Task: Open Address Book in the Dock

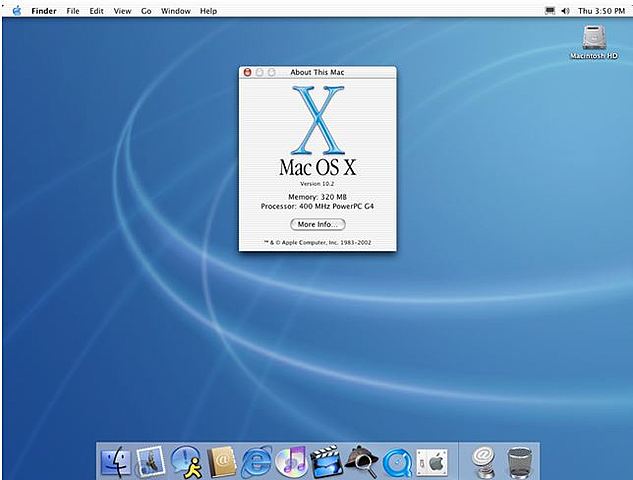Action: 221,462
